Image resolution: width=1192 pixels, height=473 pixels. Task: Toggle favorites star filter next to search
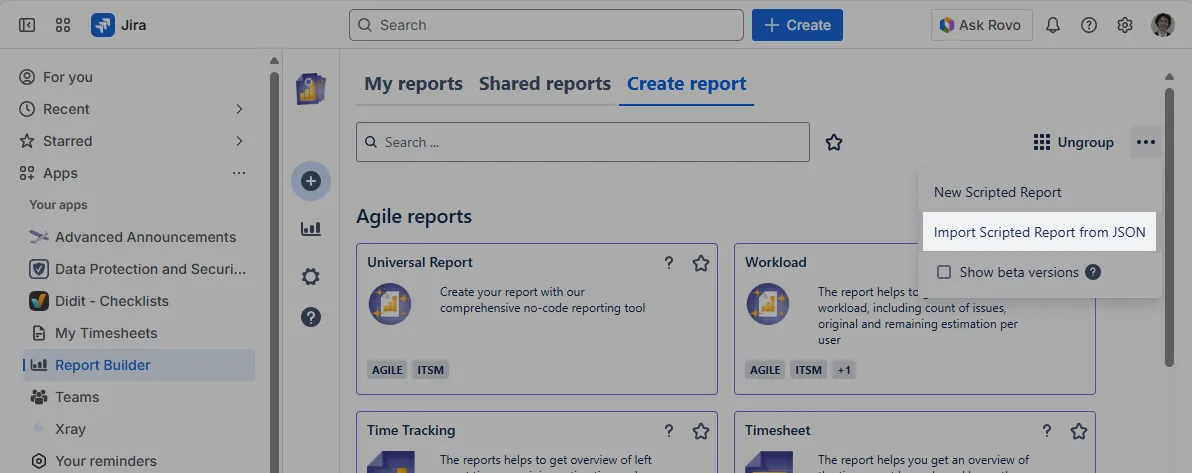[834, 142]
